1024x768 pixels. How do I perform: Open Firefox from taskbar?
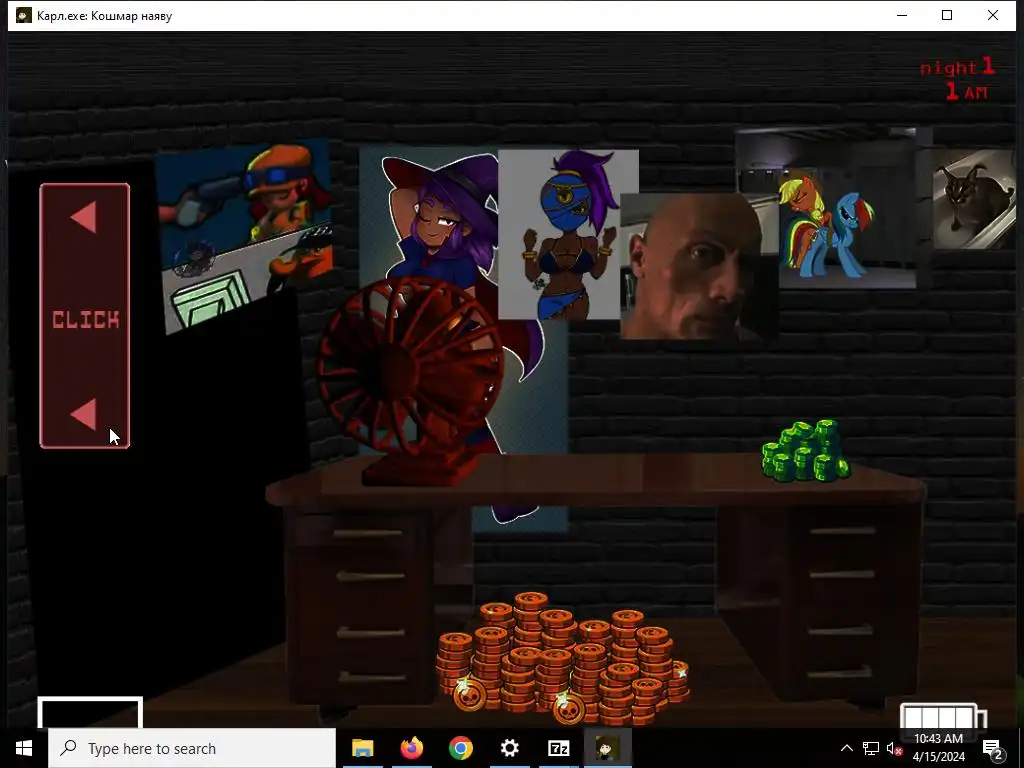[411, 748]
